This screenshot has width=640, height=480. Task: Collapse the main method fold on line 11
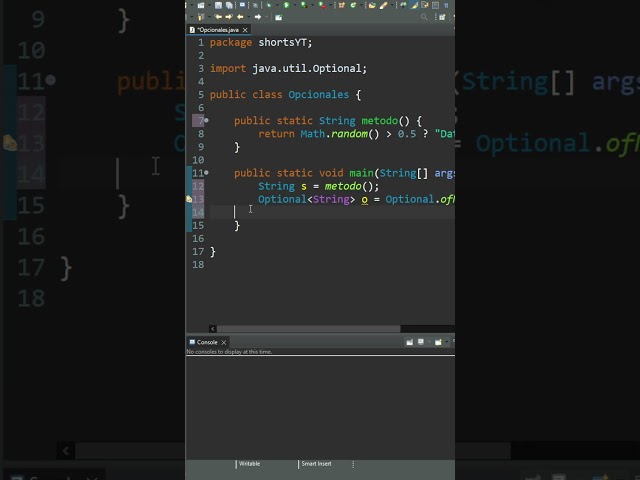(207, 173)
